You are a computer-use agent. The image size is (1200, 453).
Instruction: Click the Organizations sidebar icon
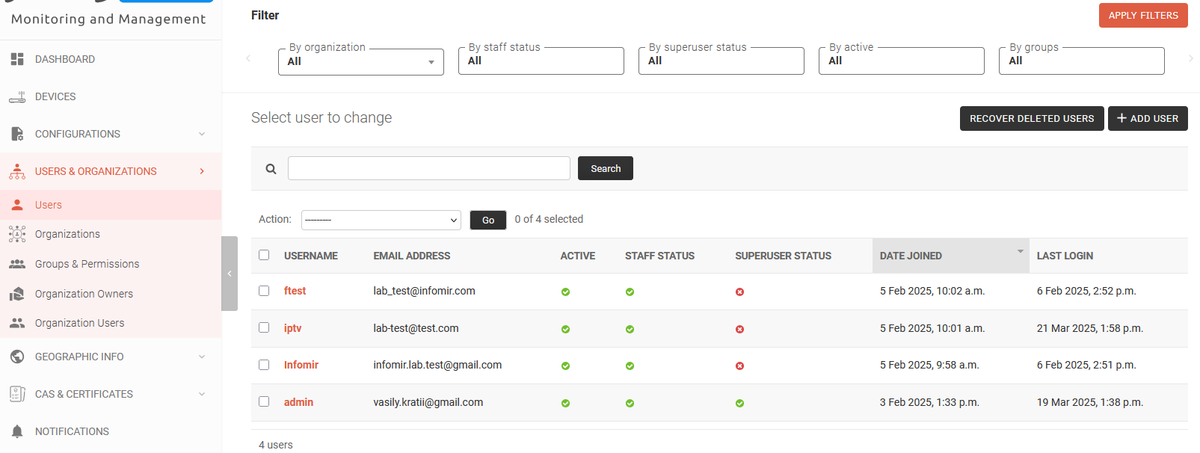pos(16,234)
